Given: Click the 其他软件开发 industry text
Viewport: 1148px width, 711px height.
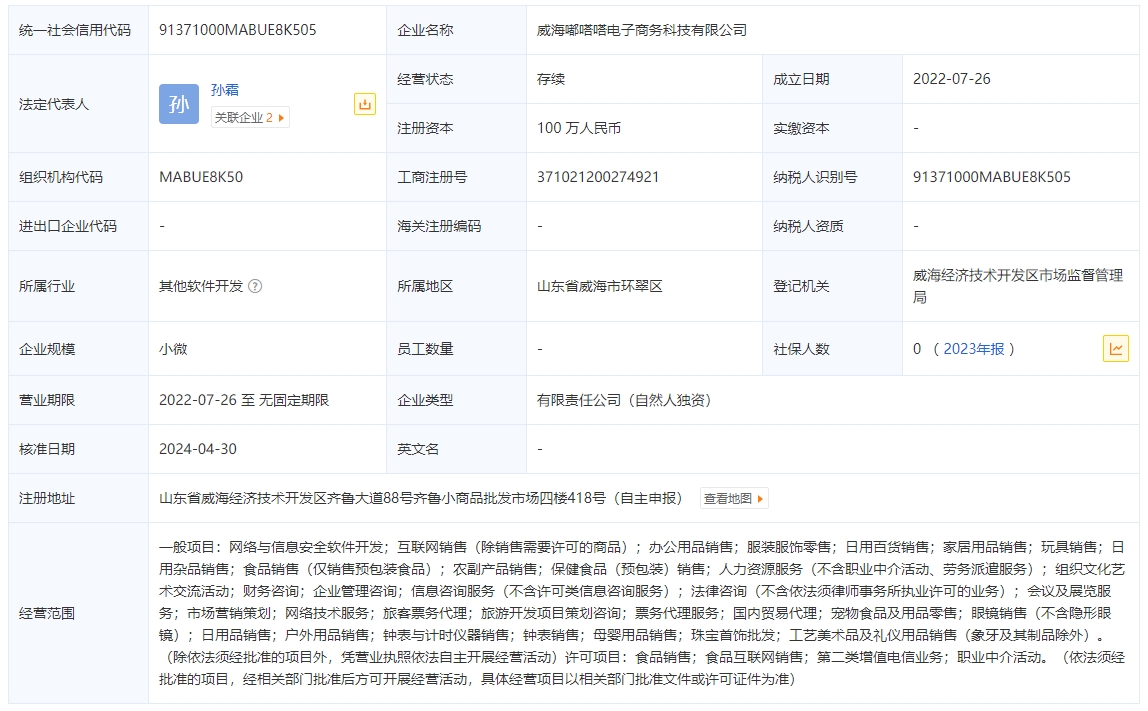Looking at the screenshot, I should (201, 286).
